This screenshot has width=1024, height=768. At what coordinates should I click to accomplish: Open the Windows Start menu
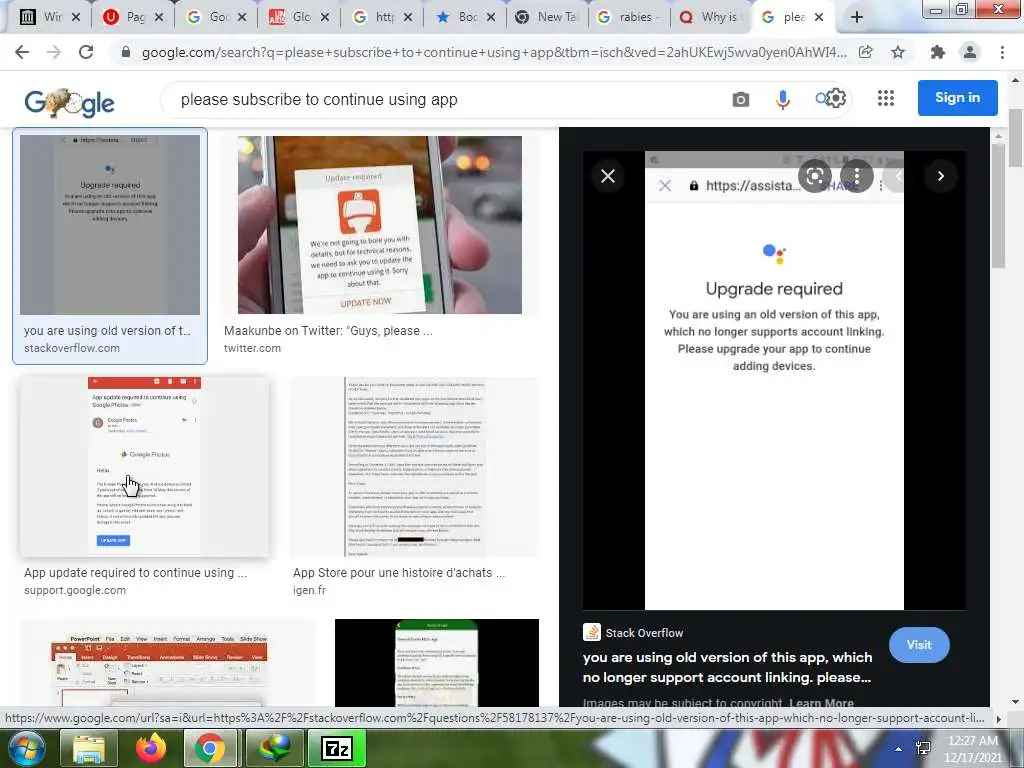coord(25,748)
